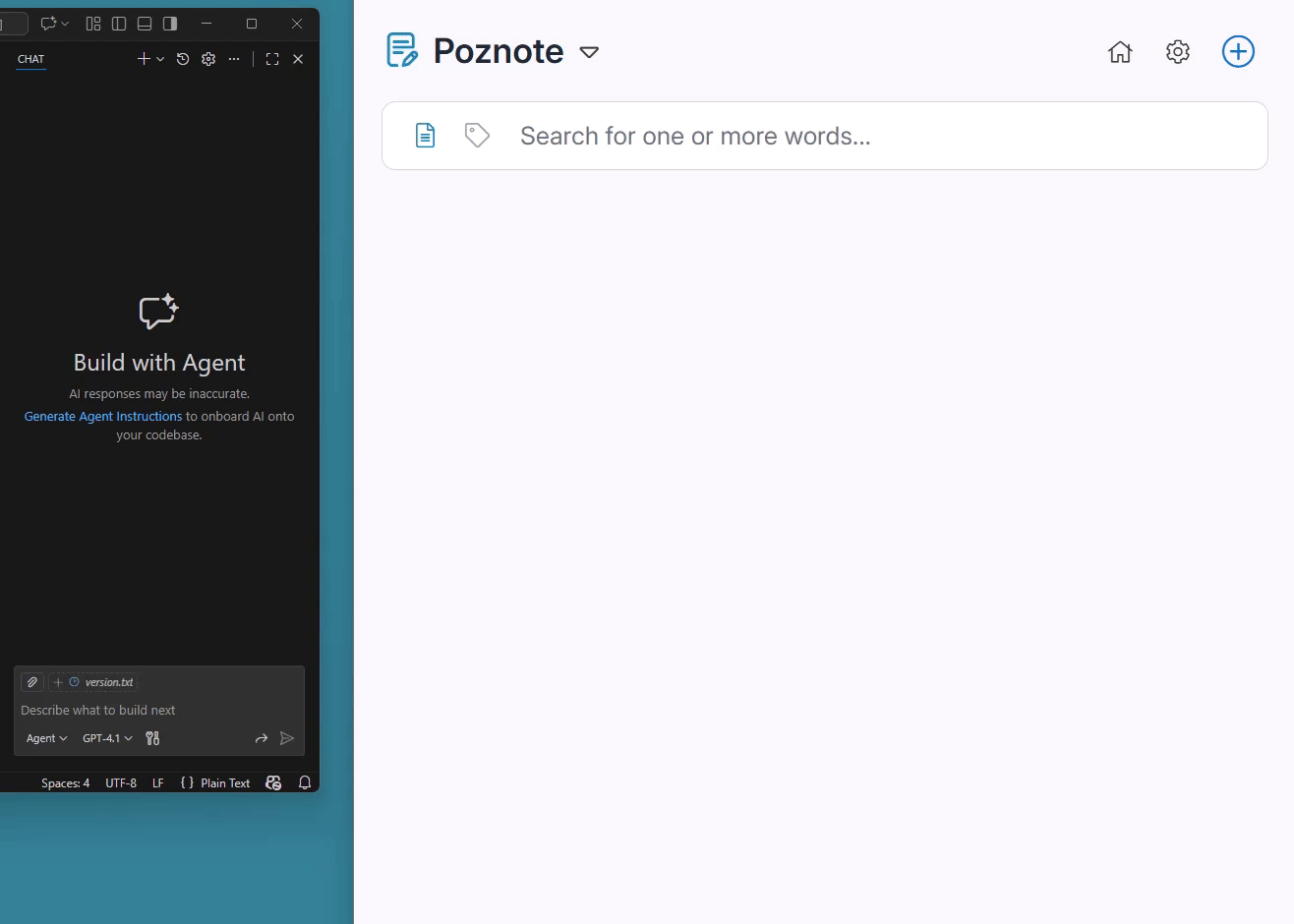The width and height of the screenshot is (1294, 924).
Task: Go to the Poznote home page
Action: tap(1120, 51)
